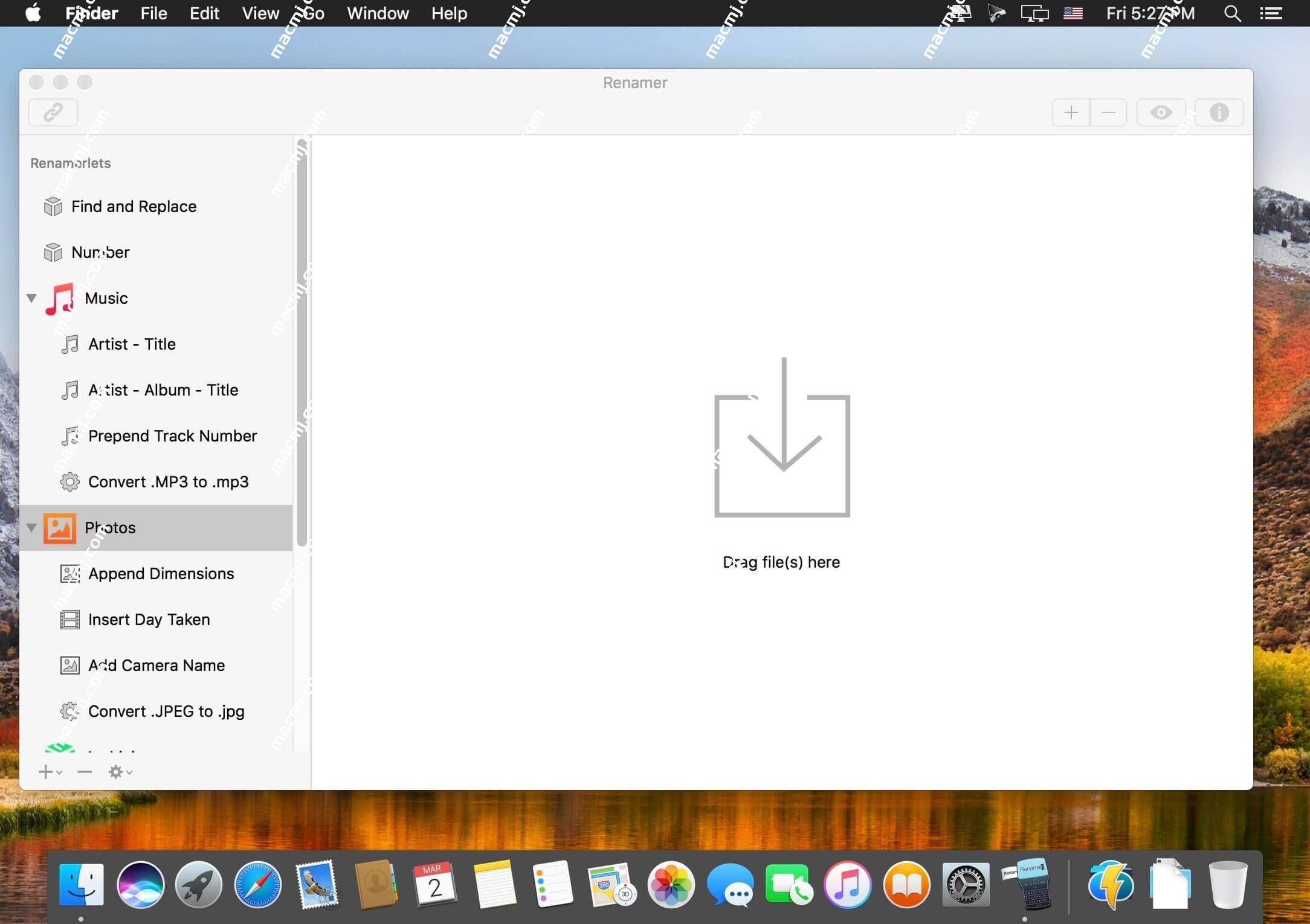Select the Number renamelet
The height and width of the screenshot is (924, 1310).
pos(100,252)
